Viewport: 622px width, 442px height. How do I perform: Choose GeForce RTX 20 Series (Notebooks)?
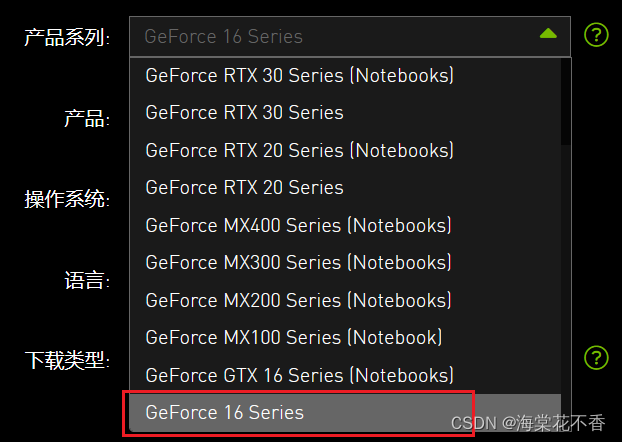(300, 150)
